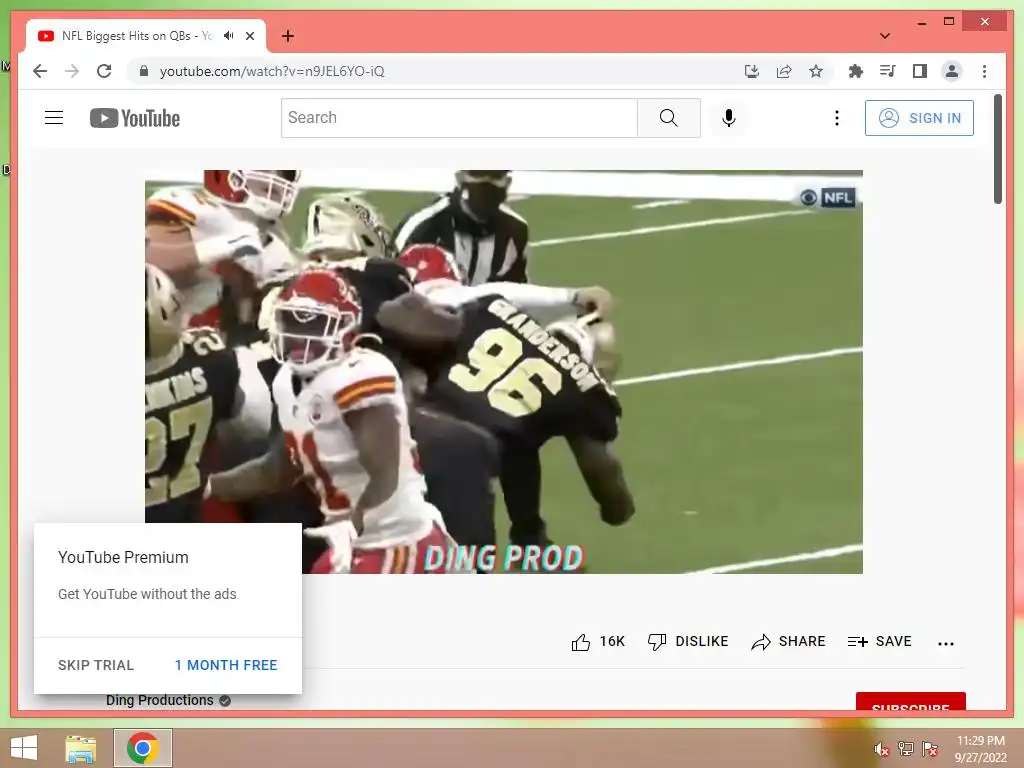Like the video with thumbs up

598,642
